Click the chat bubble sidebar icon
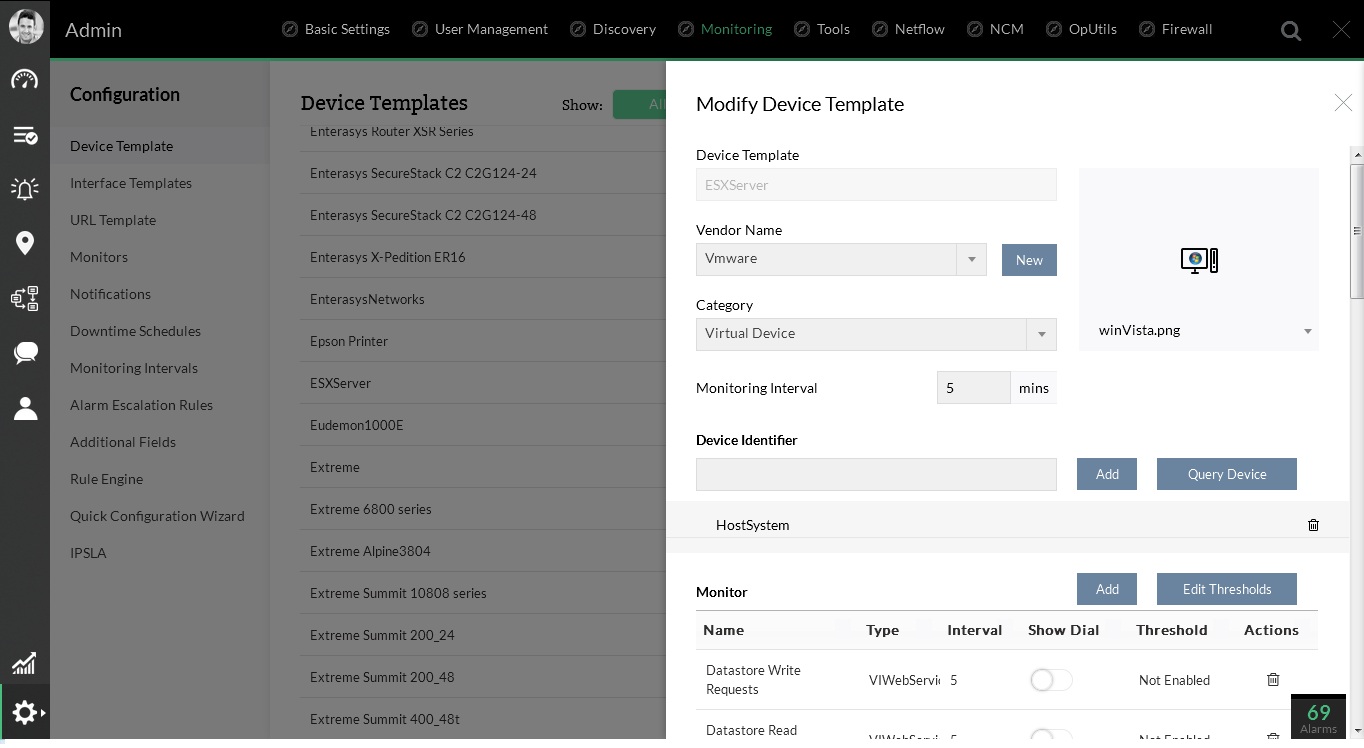Image resolution: width=1364 pixels, height=748 pixels. click(x=25, y=352)
